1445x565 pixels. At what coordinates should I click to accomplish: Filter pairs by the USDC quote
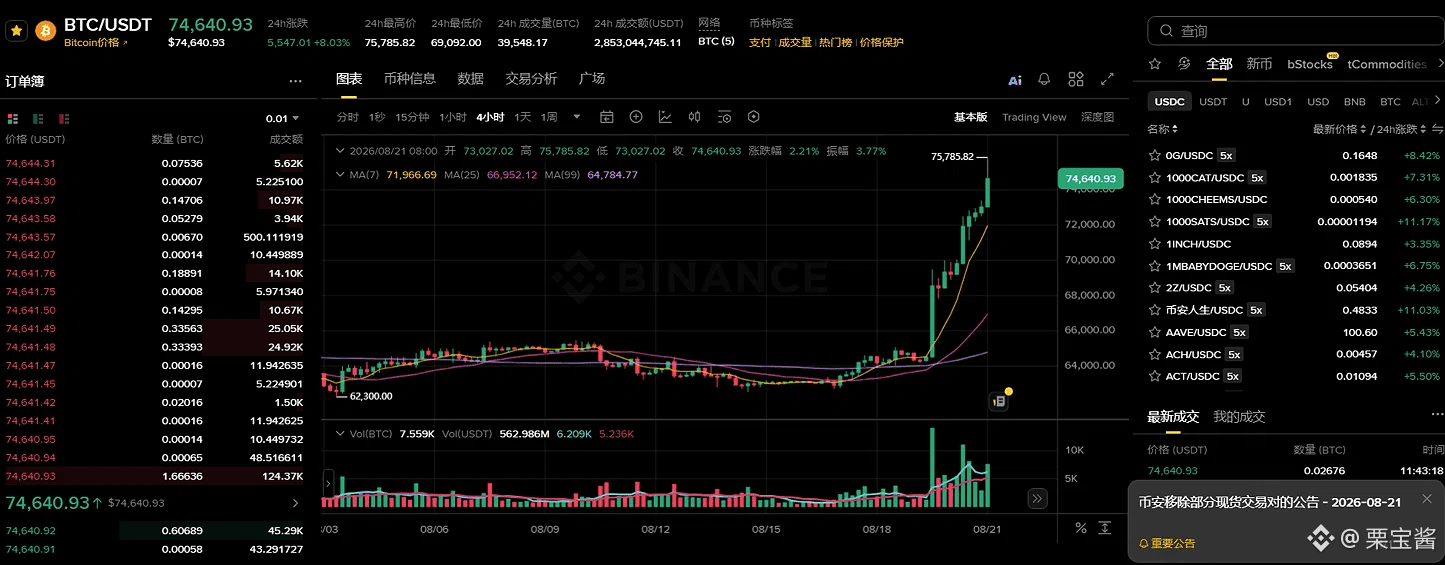click(1170, 101)
